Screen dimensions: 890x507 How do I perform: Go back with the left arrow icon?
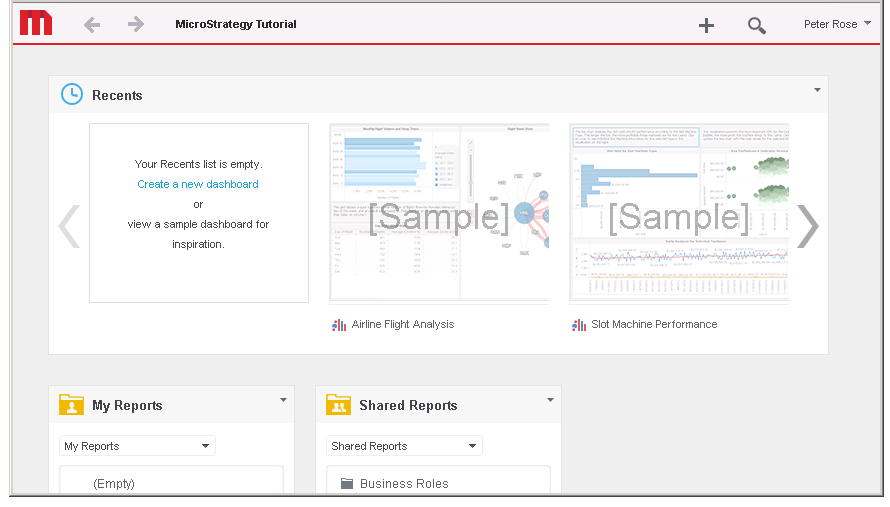92,24
